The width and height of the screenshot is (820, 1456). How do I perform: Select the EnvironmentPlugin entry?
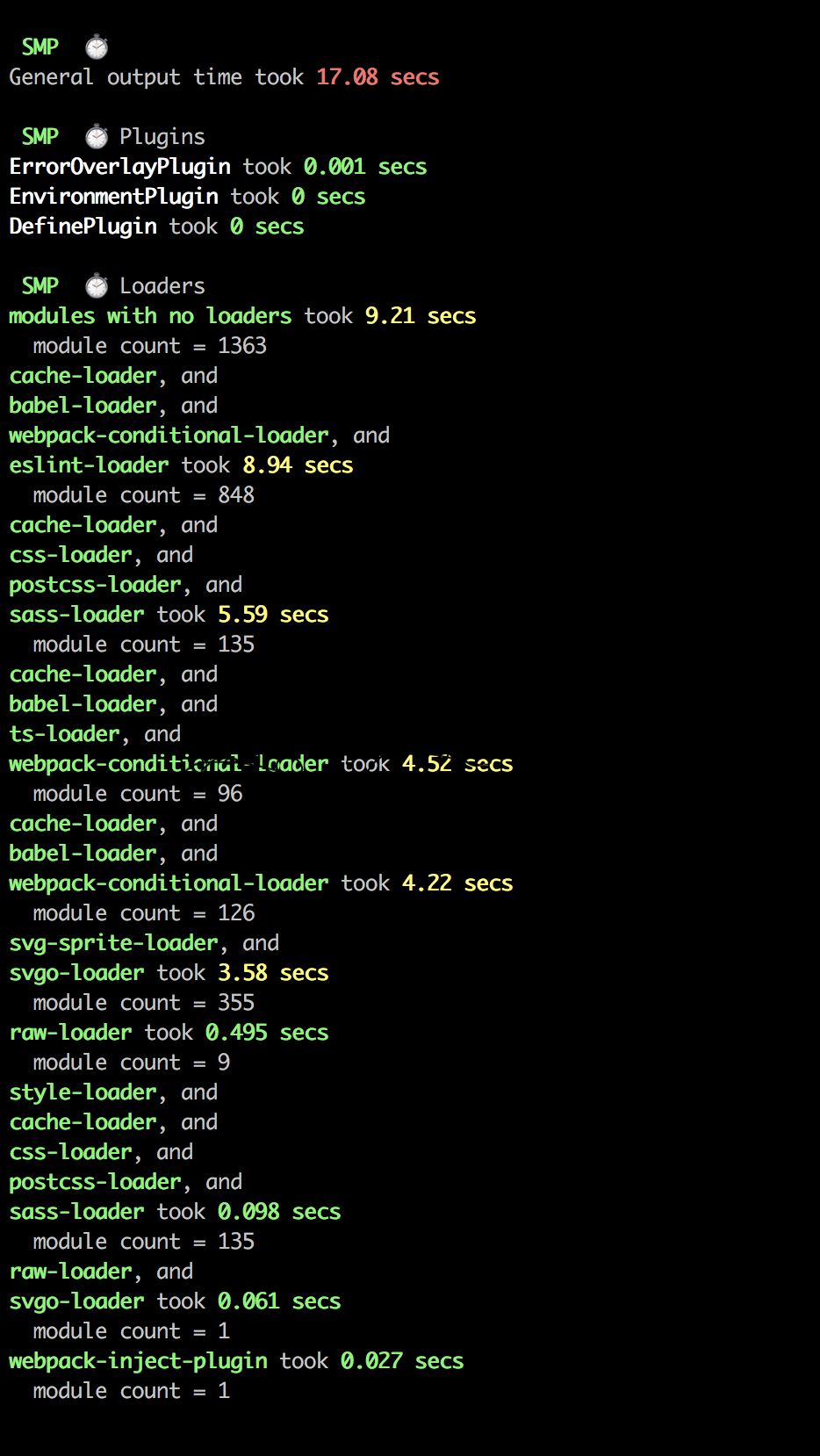(x=113, y=197)
